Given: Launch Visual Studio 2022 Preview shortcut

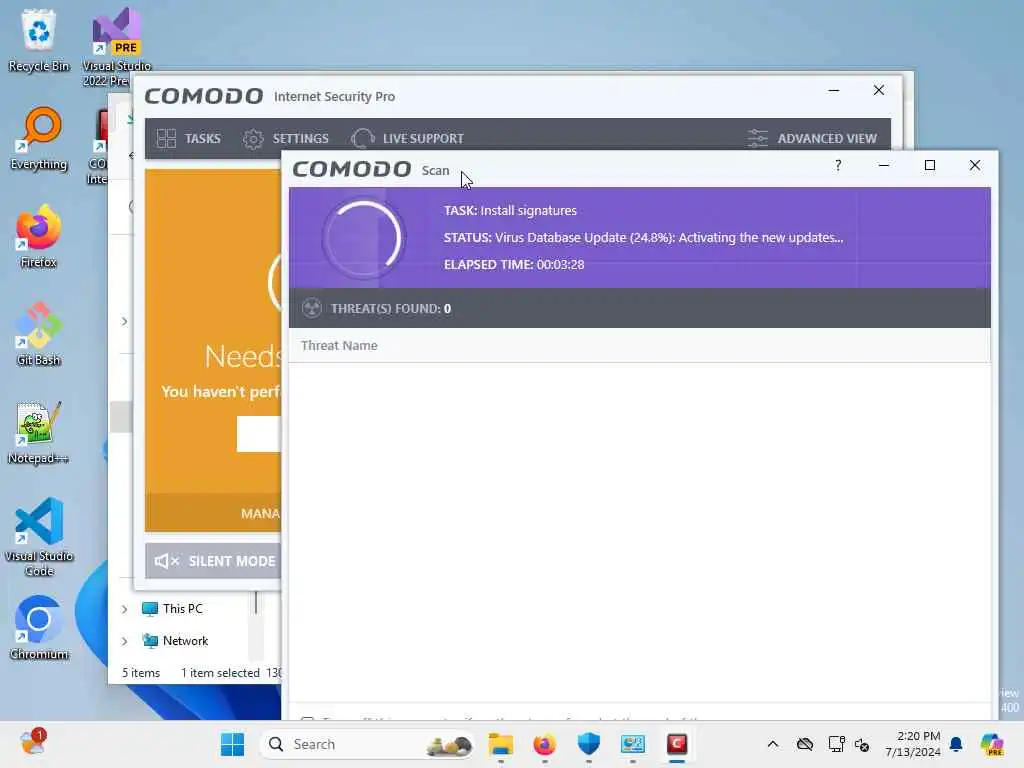Looking at the screenshot, I should [116, 46].
